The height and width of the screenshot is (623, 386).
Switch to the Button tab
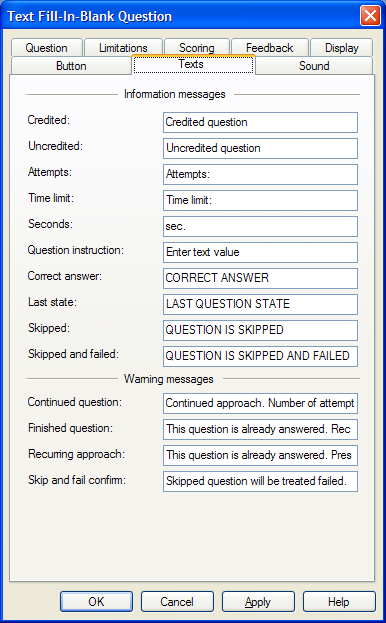71,66
